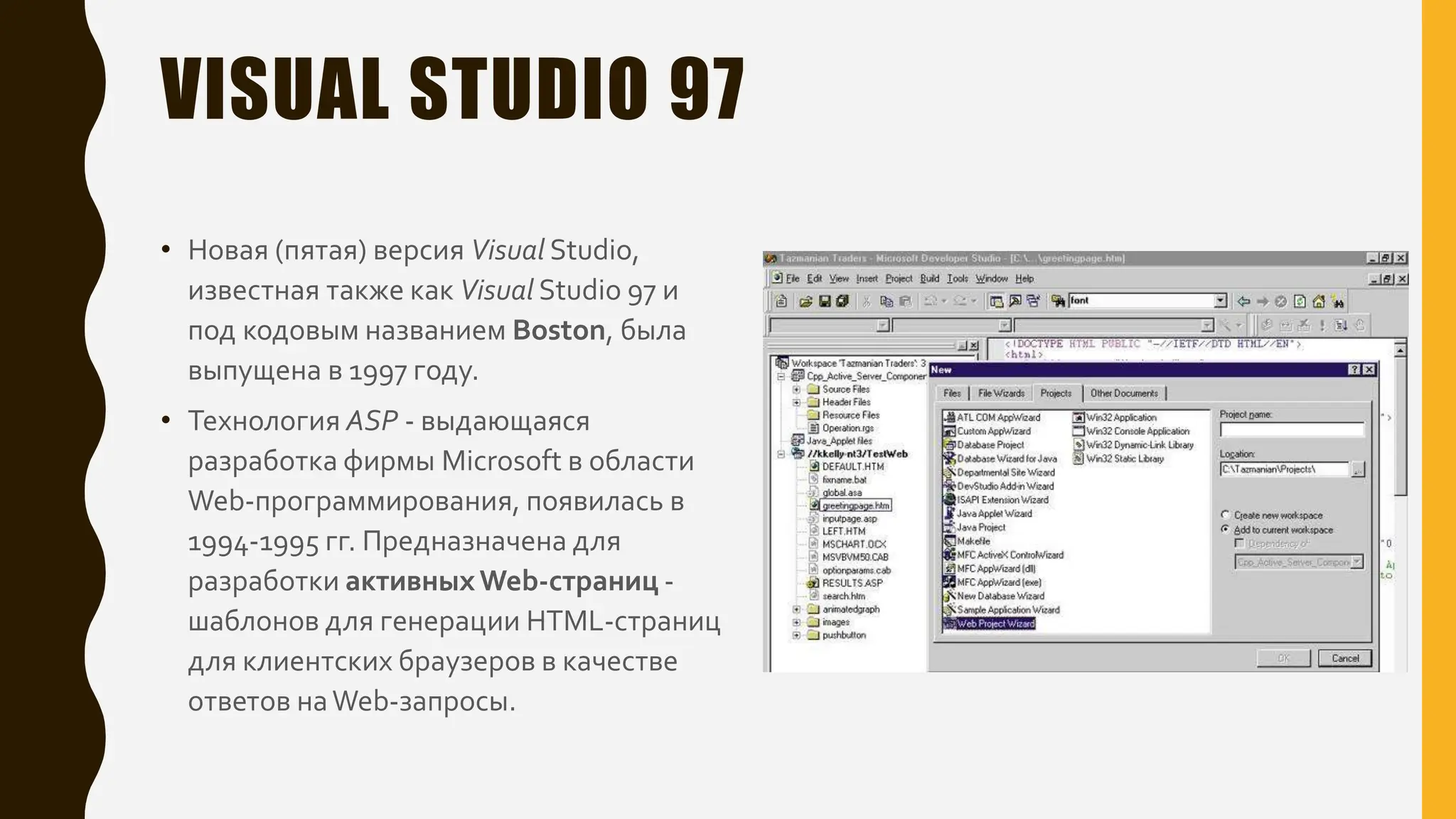Click the Project name input field

click(1292, 429)
